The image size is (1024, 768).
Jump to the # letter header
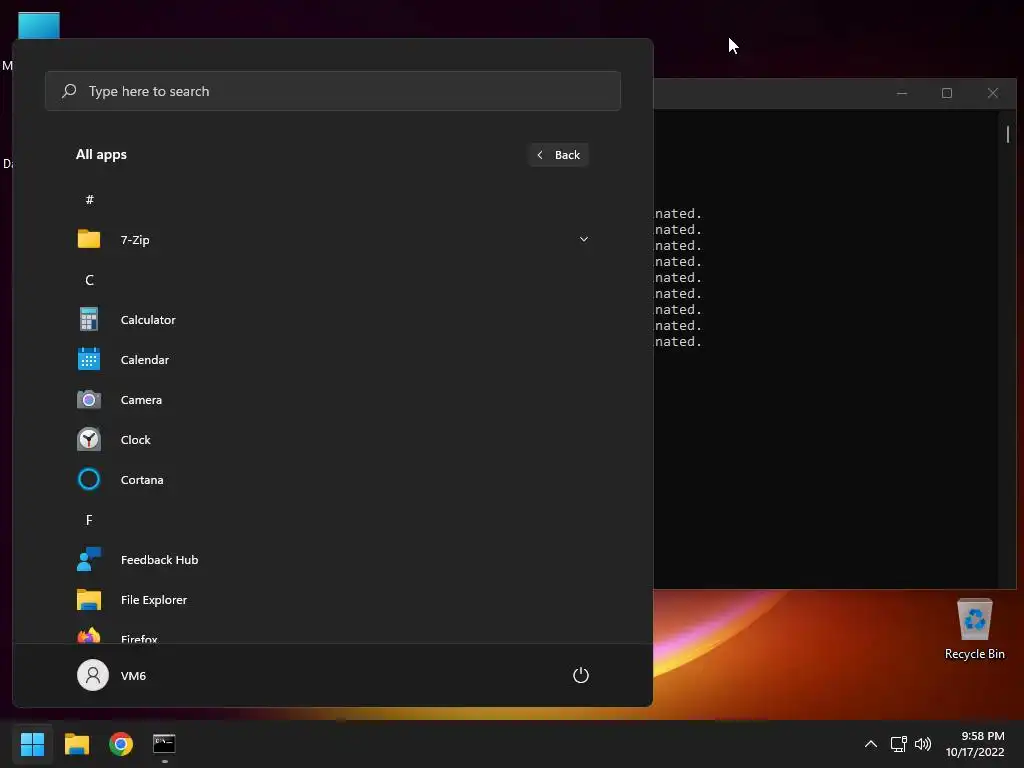click(89, 199)
